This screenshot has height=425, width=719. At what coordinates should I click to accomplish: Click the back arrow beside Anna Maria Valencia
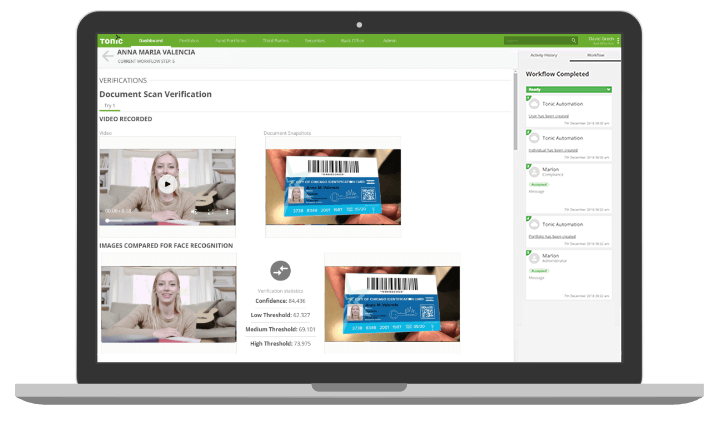[x=105, y=56]
